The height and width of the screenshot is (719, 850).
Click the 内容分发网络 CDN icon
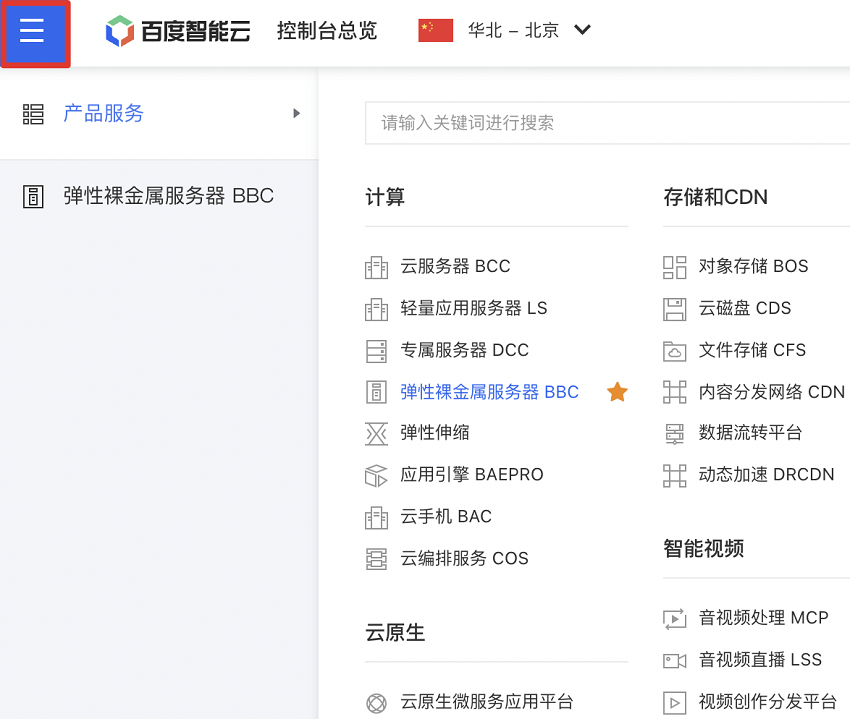[x=674, y=392]
